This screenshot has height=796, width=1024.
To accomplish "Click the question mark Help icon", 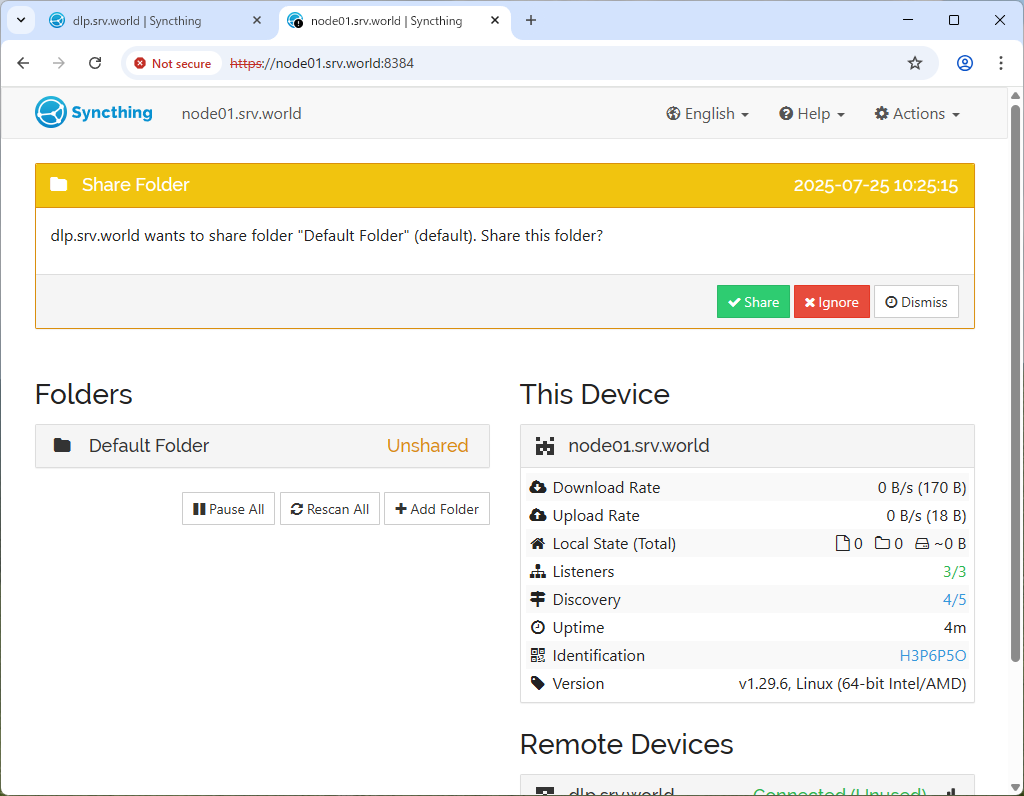I will [x=786, y=114].
